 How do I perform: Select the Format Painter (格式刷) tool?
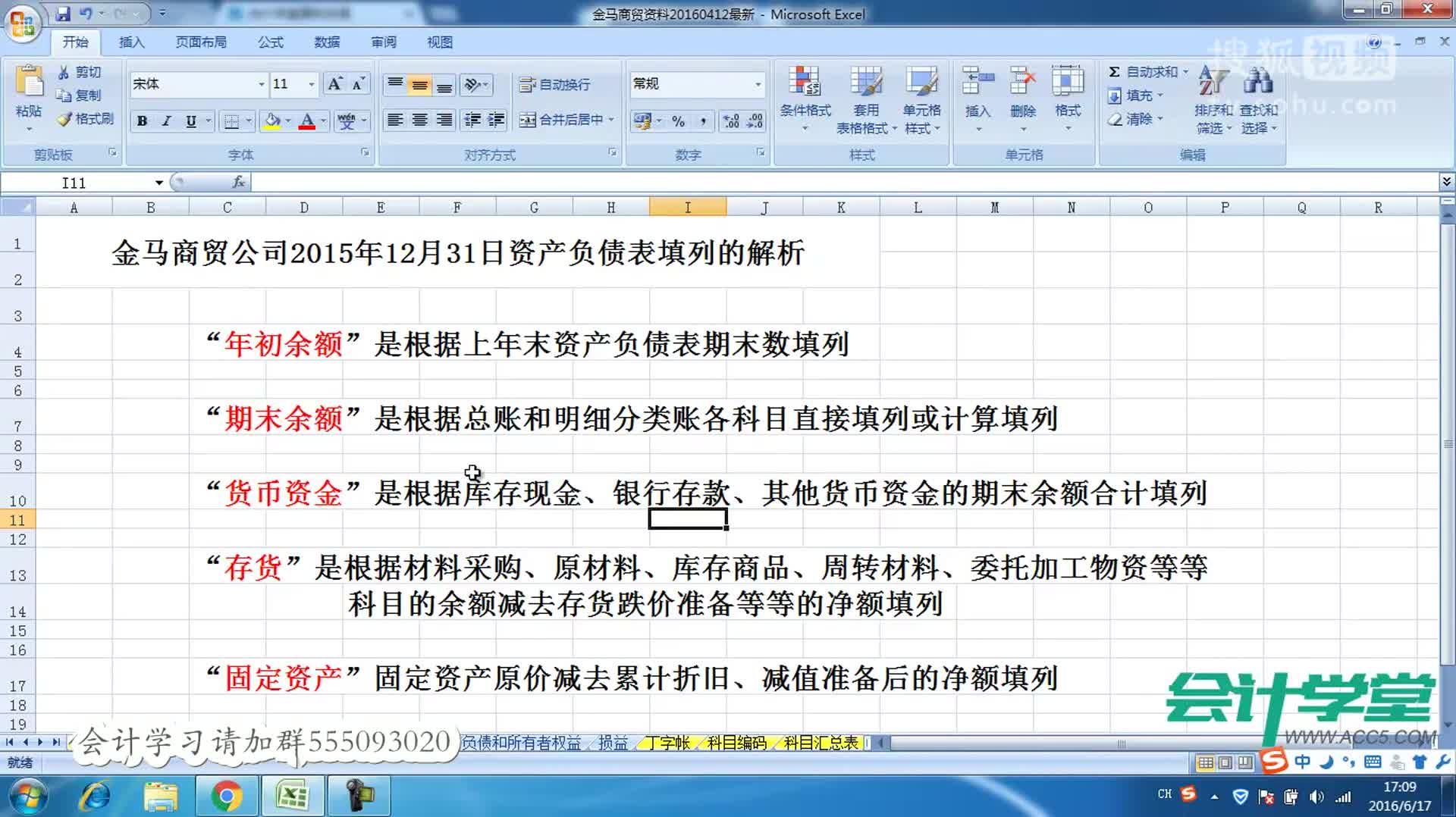coord(83,120)
